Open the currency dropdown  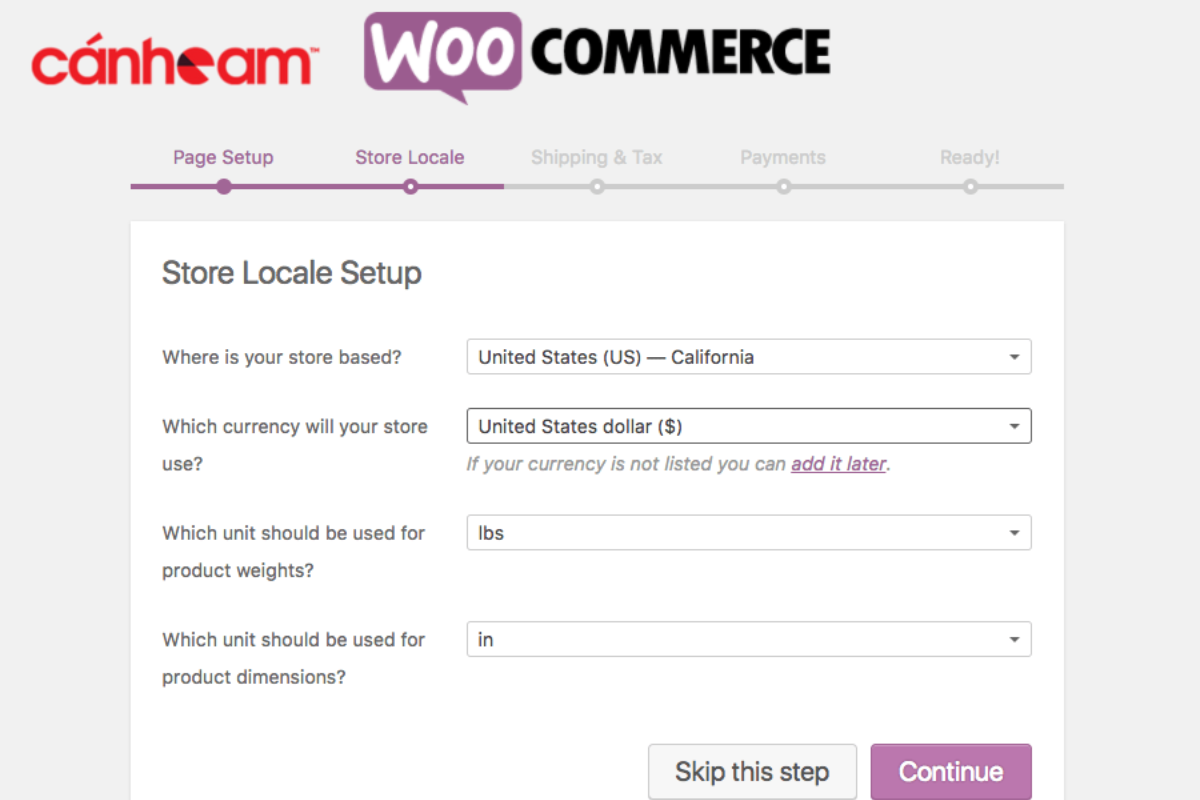click(749, 426)
